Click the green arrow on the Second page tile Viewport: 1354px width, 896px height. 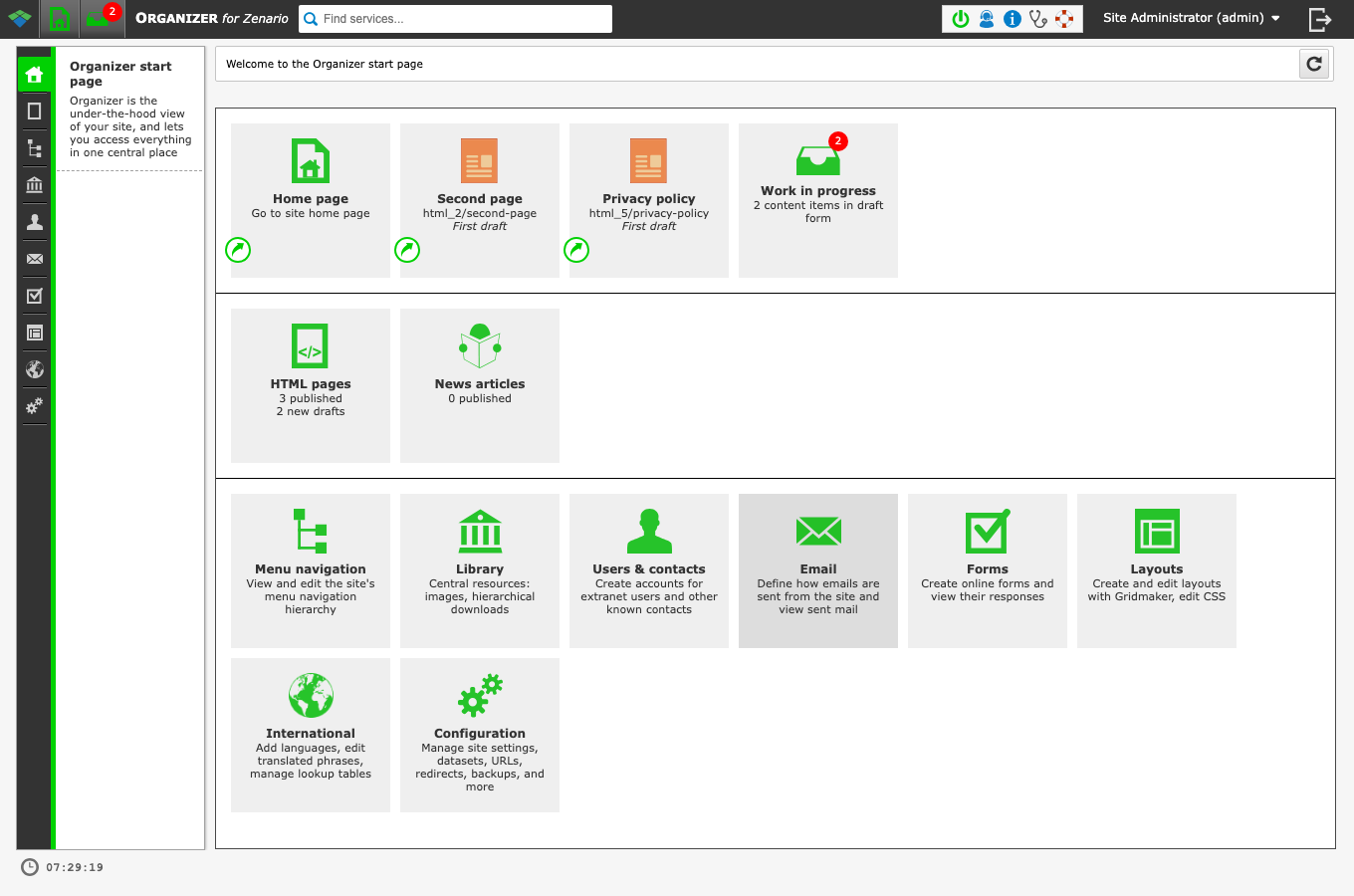407,250
